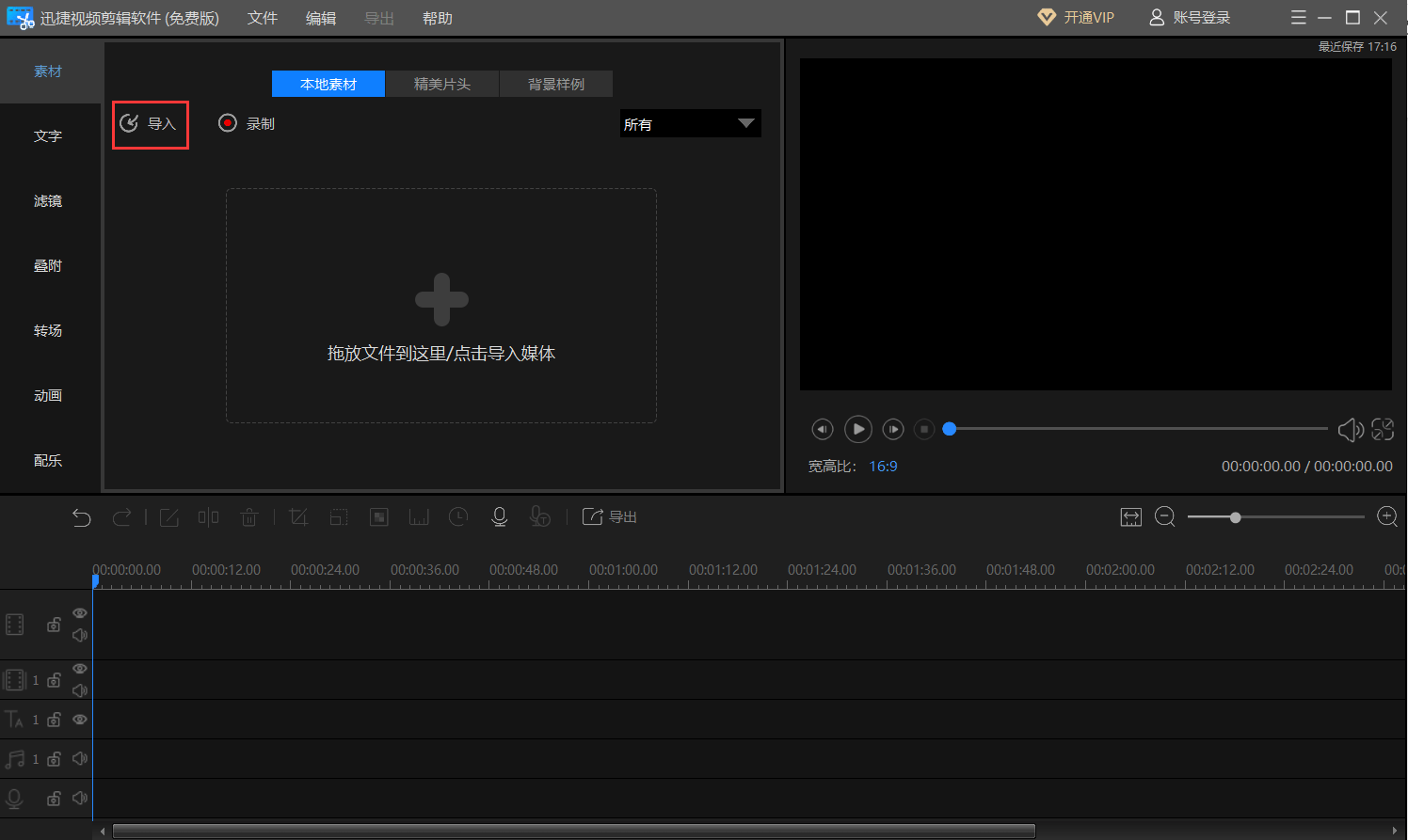Screen dimensions: 1408x840
Task: Open the 文件 menu
Action: pyautogui.click(x=263, y=18)
